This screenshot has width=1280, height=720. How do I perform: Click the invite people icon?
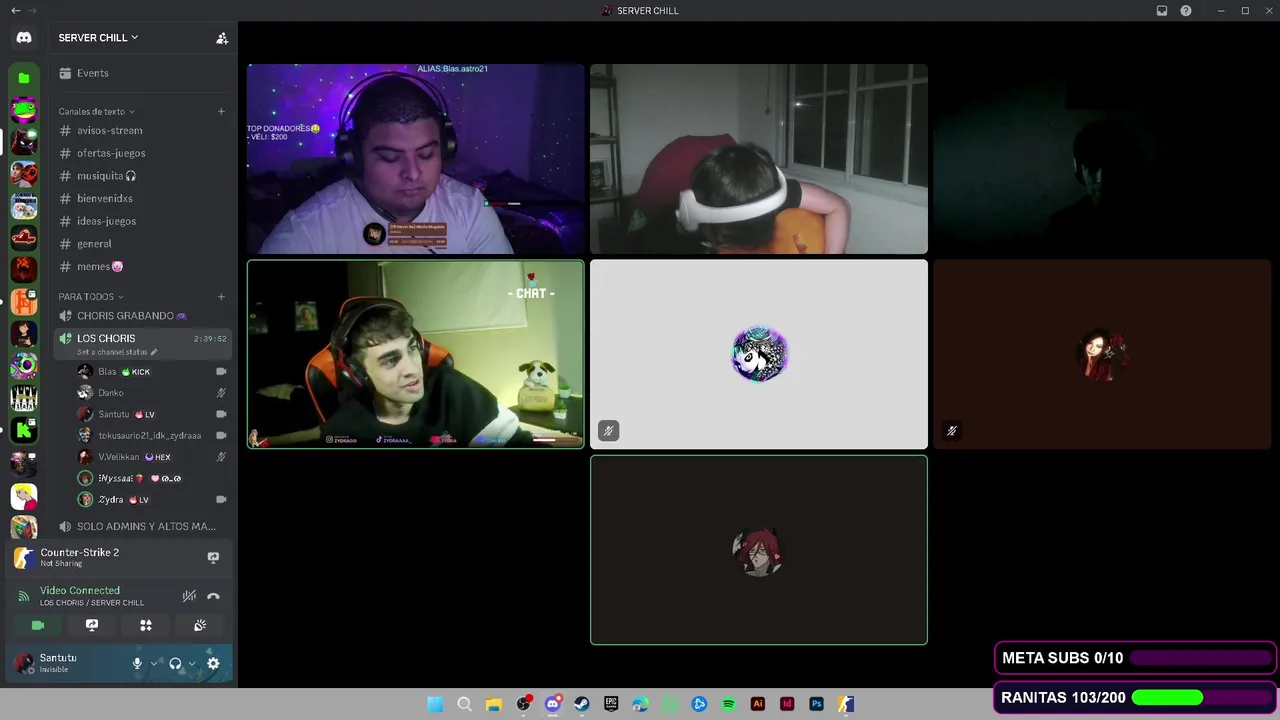click(222, 38)
